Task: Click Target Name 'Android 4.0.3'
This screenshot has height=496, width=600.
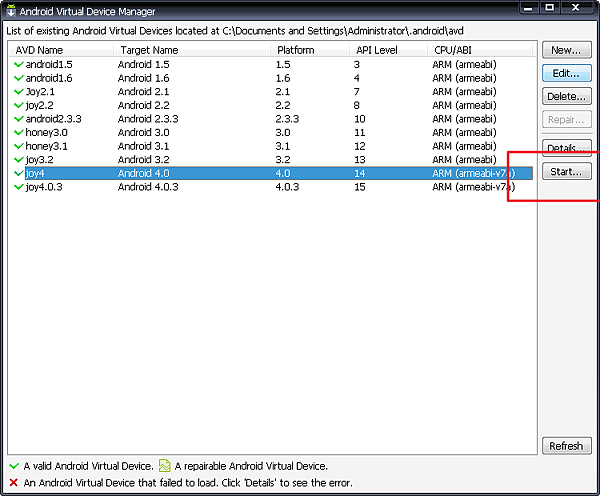Action: 148,187
